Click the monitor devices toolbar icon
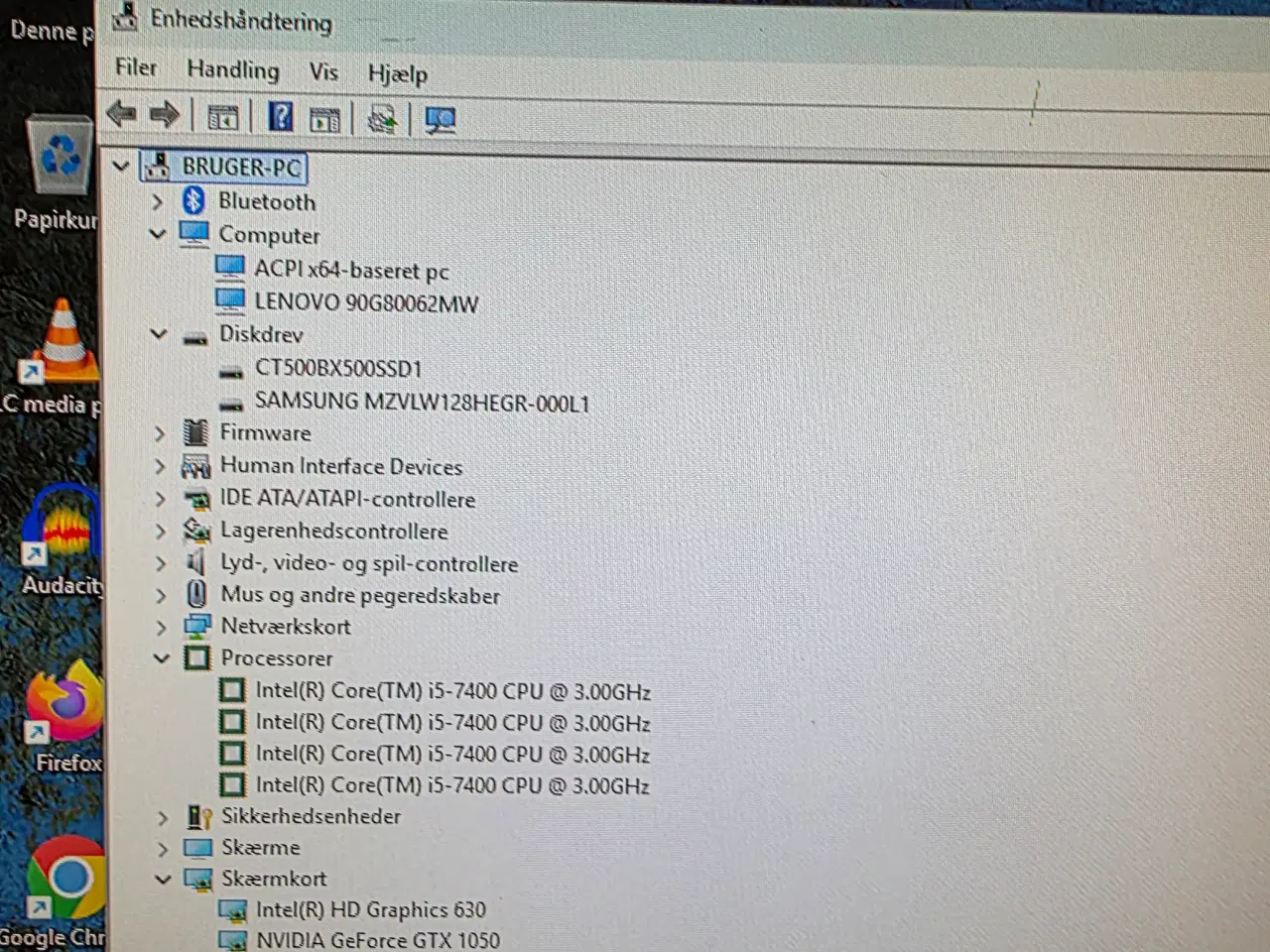This screenshot has width=1270, height=952. tap(440, 121)
